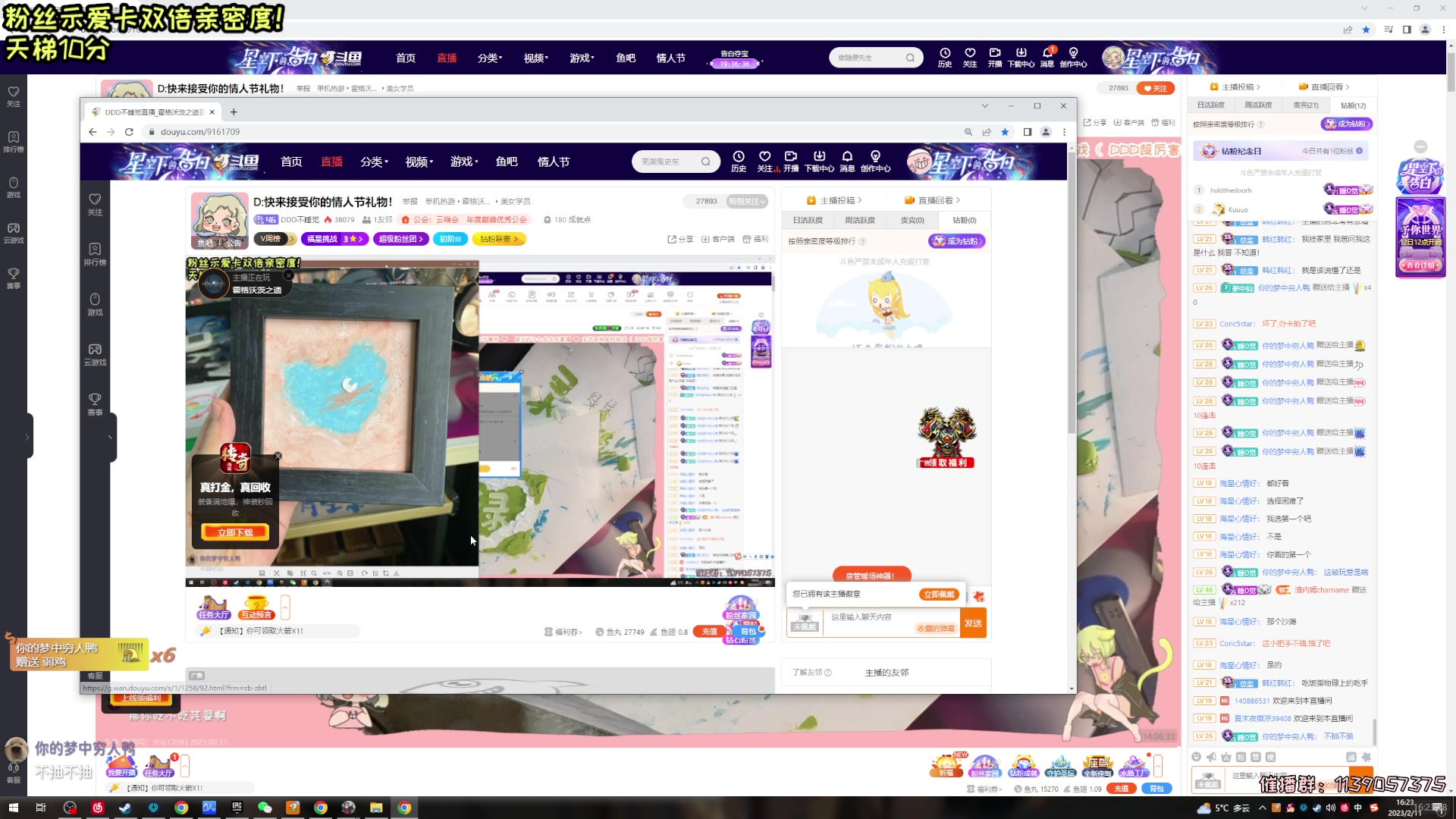Open 创作中心 lightbulb icon in front window header
Screen dimensions: 1456x819
pyautogui.click(x=875, y=161)
